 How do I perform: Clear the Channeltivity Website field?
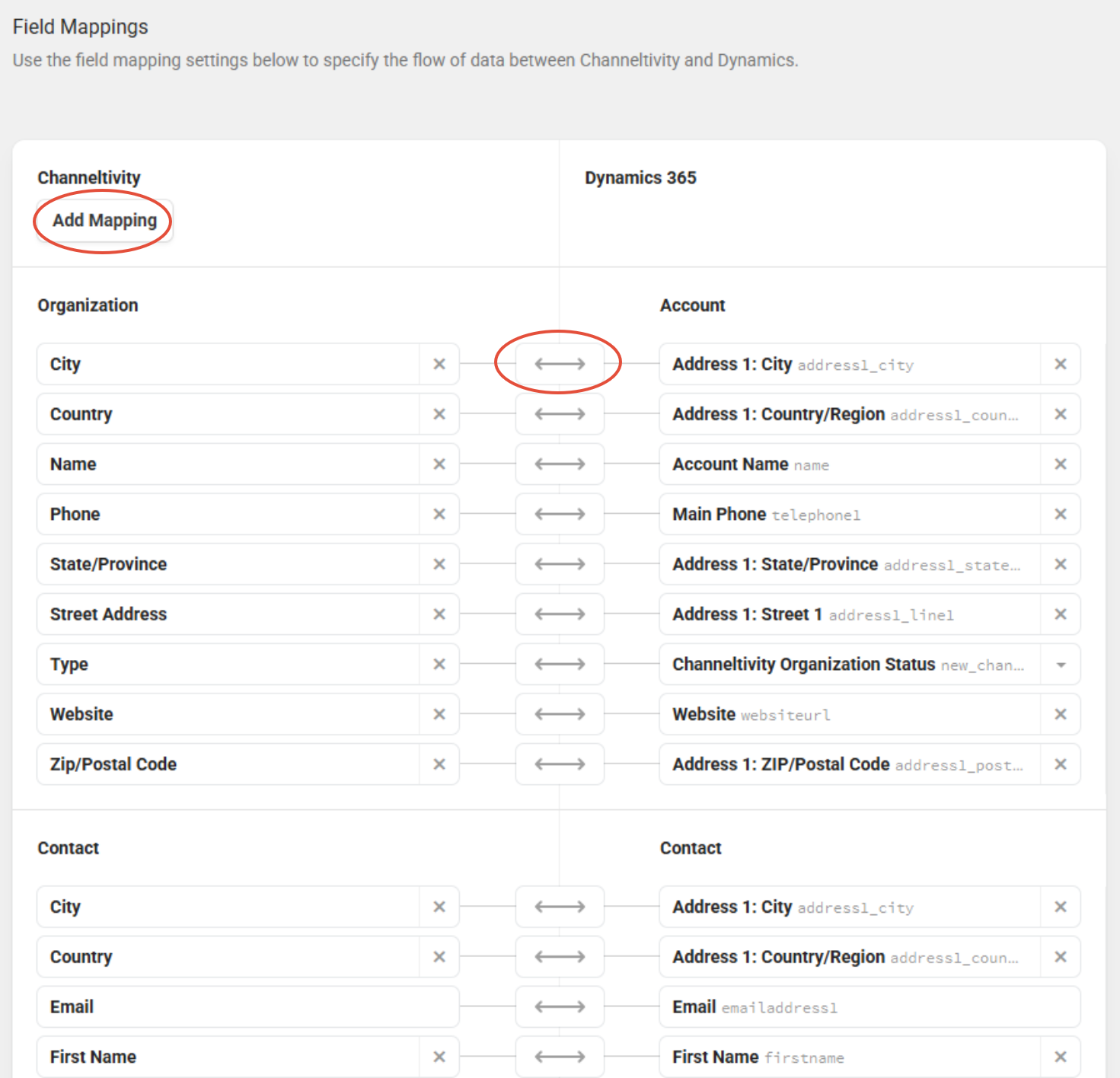[x=439, y=714]
